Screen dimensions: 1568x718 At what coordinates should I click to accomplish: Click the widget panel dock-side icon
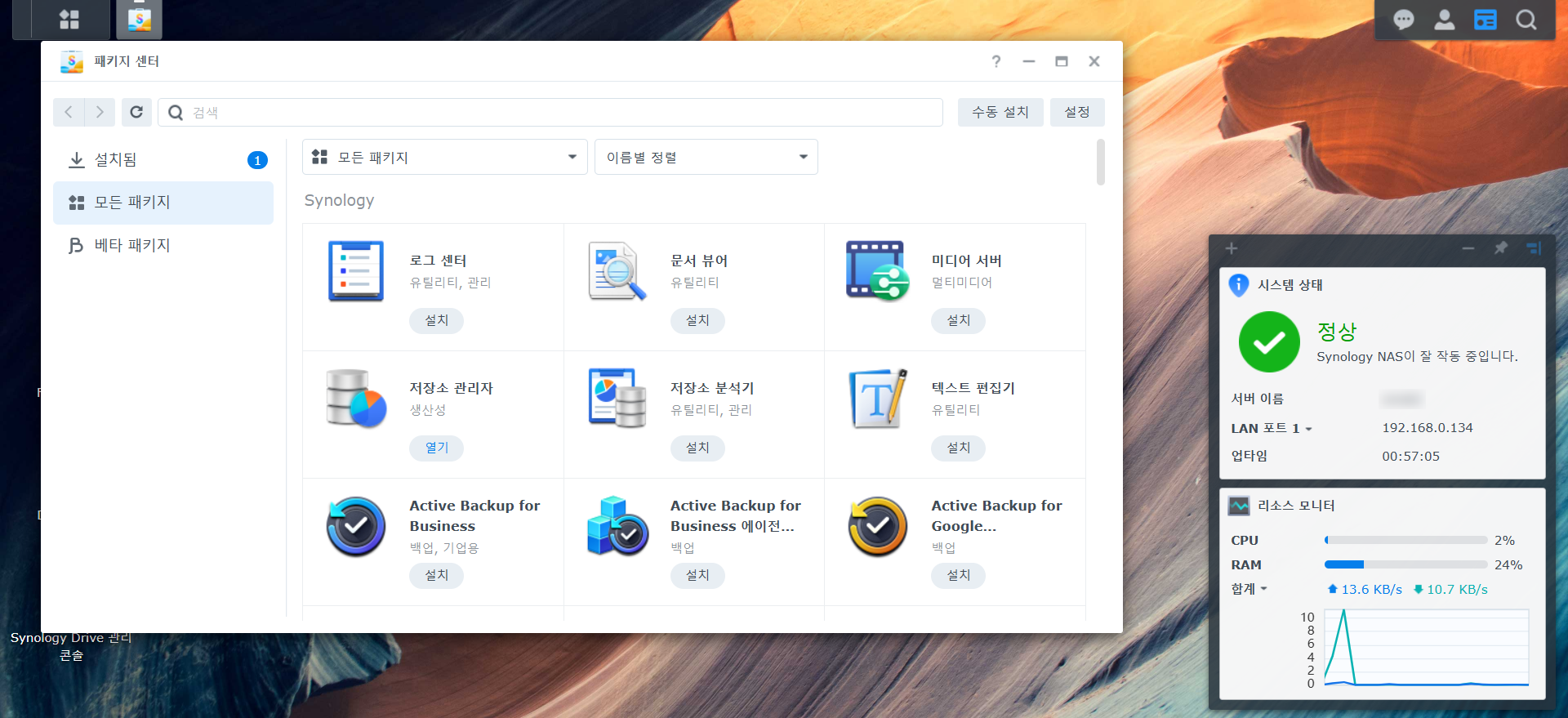click(x=1534, y=248)
